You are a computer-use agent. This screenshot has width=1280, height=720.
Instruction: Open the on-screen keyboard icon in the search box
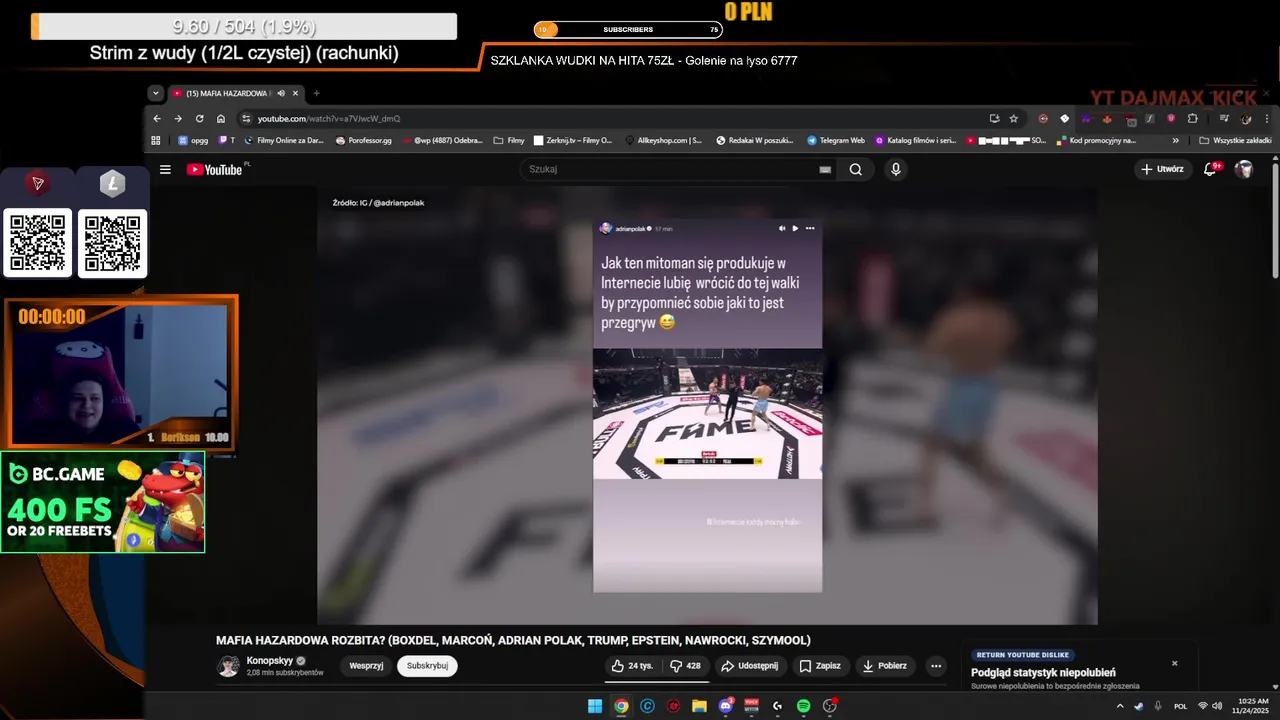[x=825, y=170]
